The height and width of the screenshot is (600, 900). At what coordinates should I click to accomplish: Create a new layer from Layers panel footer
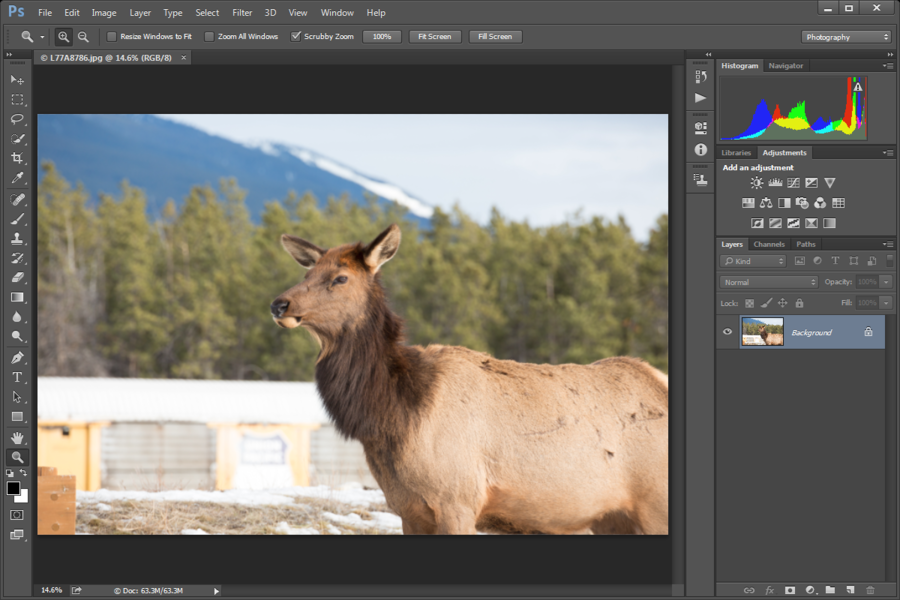click(x=850, y=590)
